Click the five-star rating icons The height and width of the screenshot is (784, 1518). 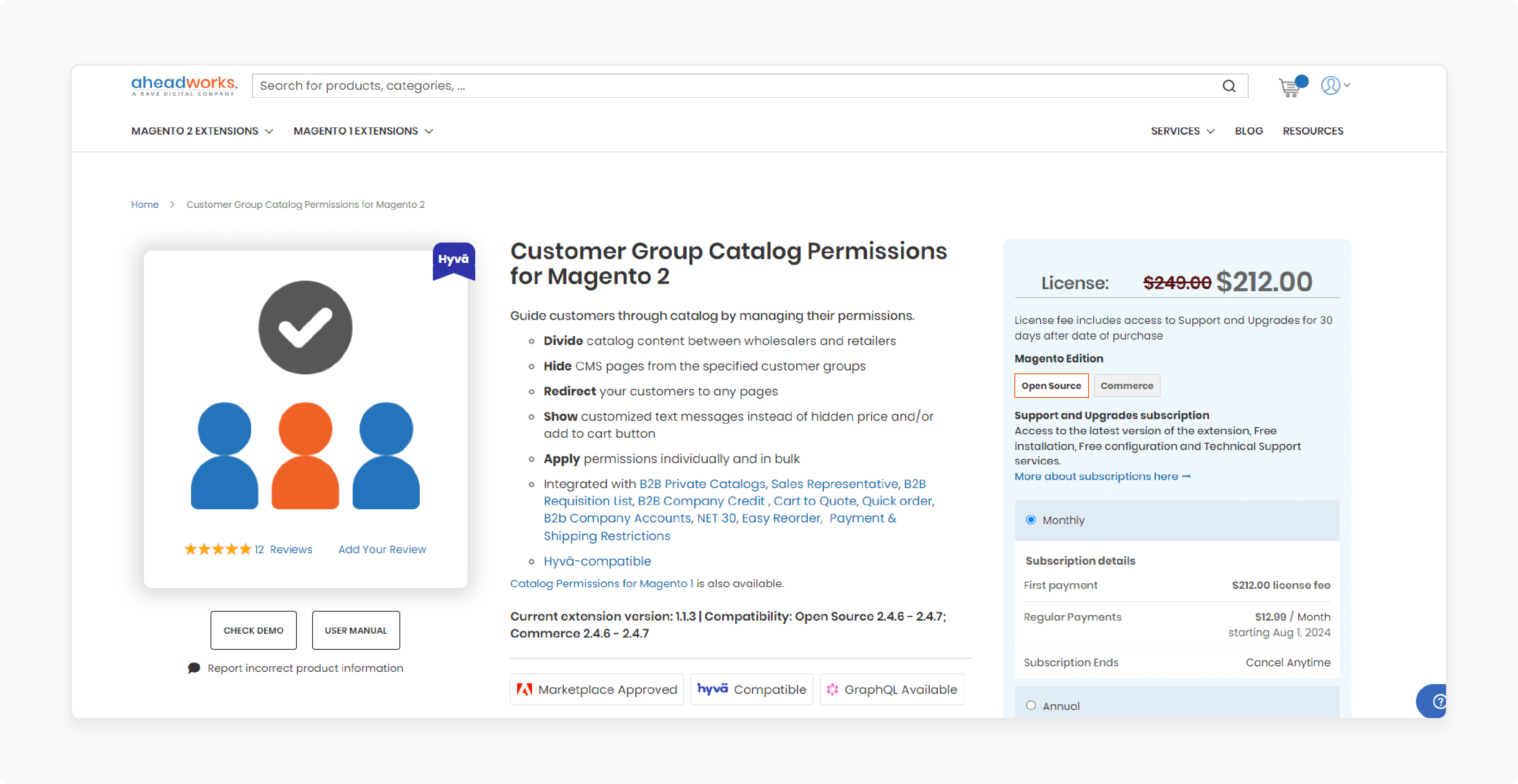217,549
